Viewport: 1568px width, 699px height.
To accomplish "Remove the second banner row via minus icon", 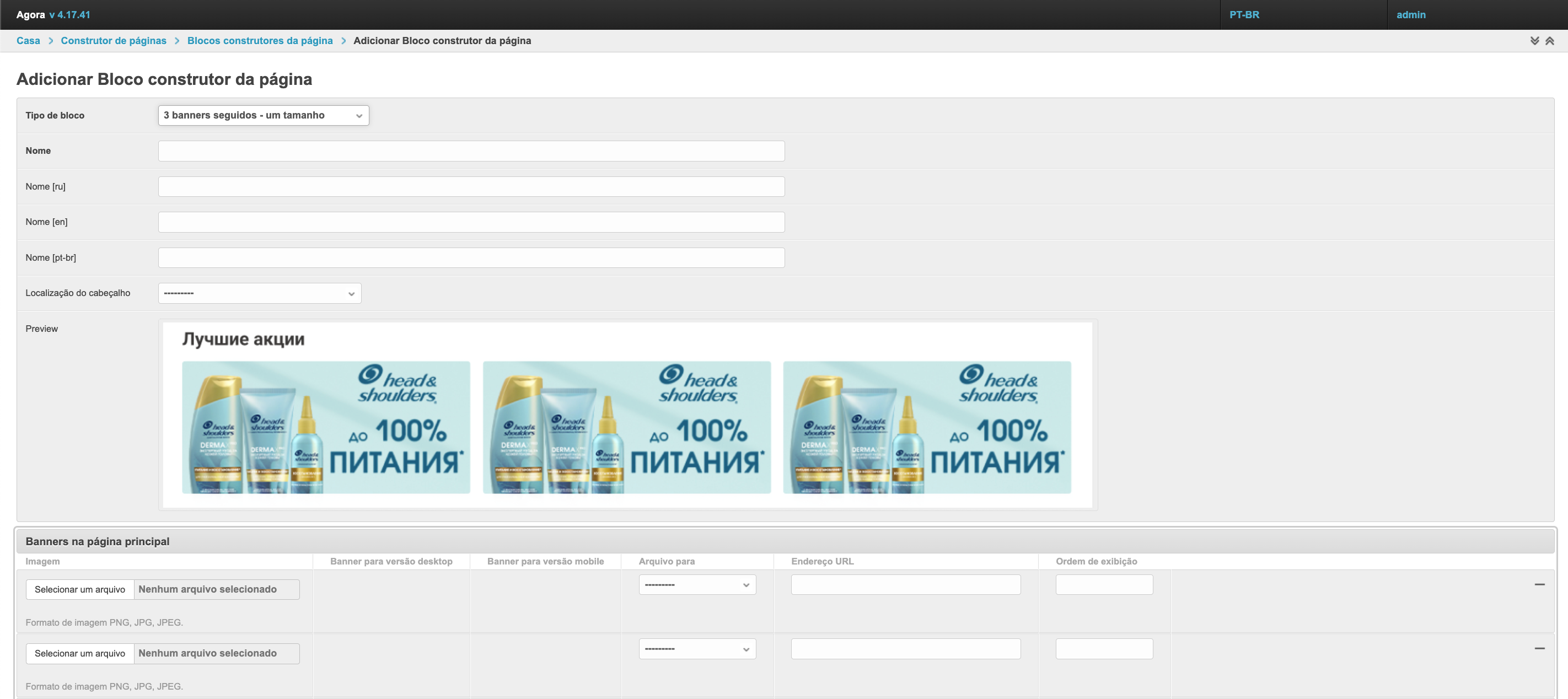I will point(1539,648).
